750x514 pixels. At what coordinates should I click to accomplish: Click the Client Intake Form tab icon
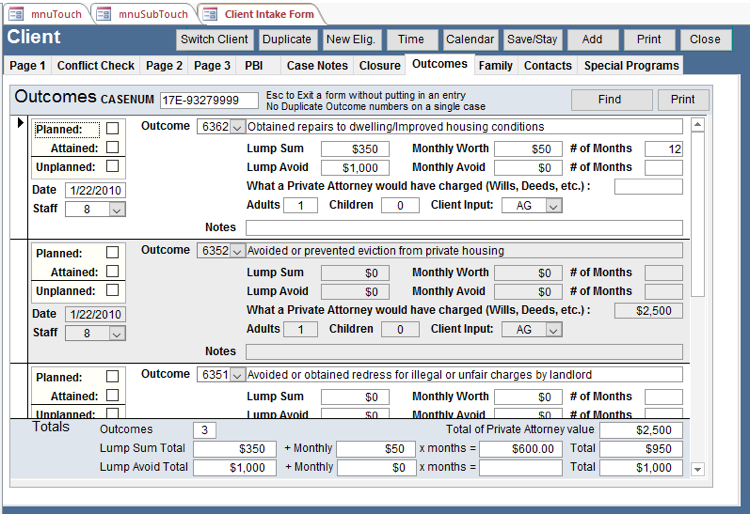[210, 14]
